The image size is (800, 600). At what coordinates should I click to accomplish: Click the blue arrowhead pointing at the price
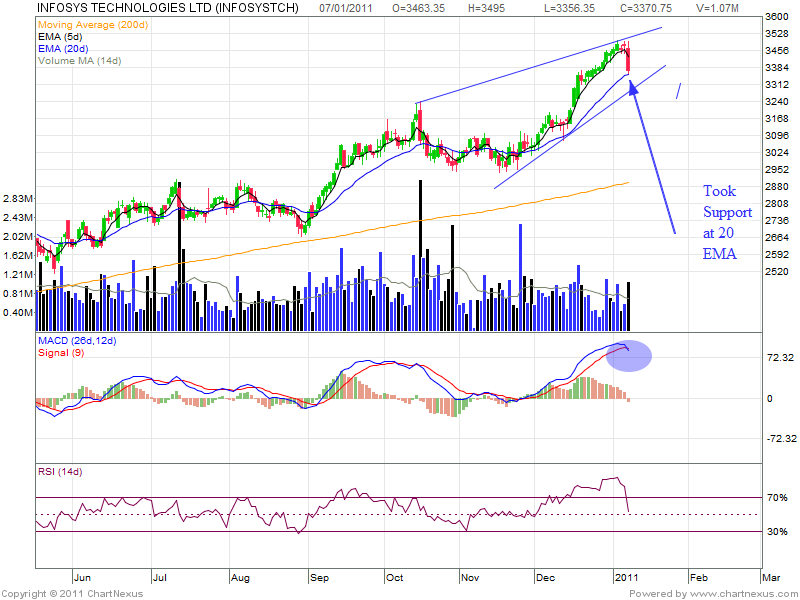633,88
